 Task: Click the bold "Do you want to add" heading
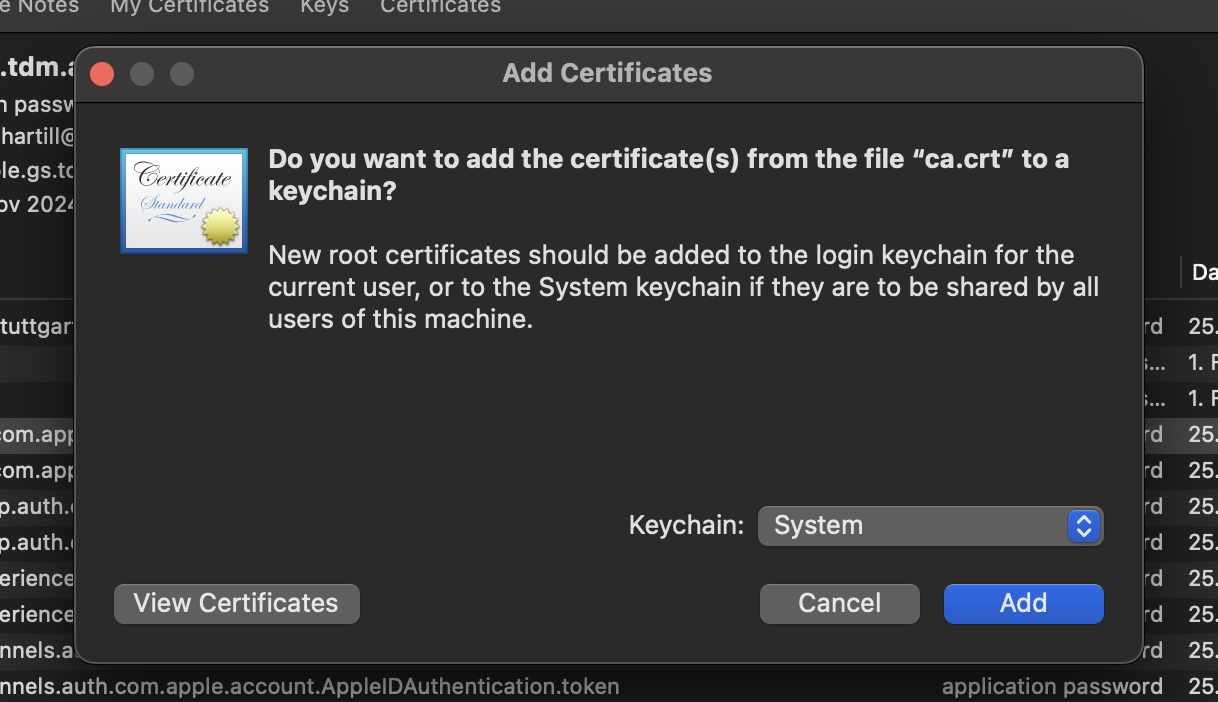[x=668, y=174]
